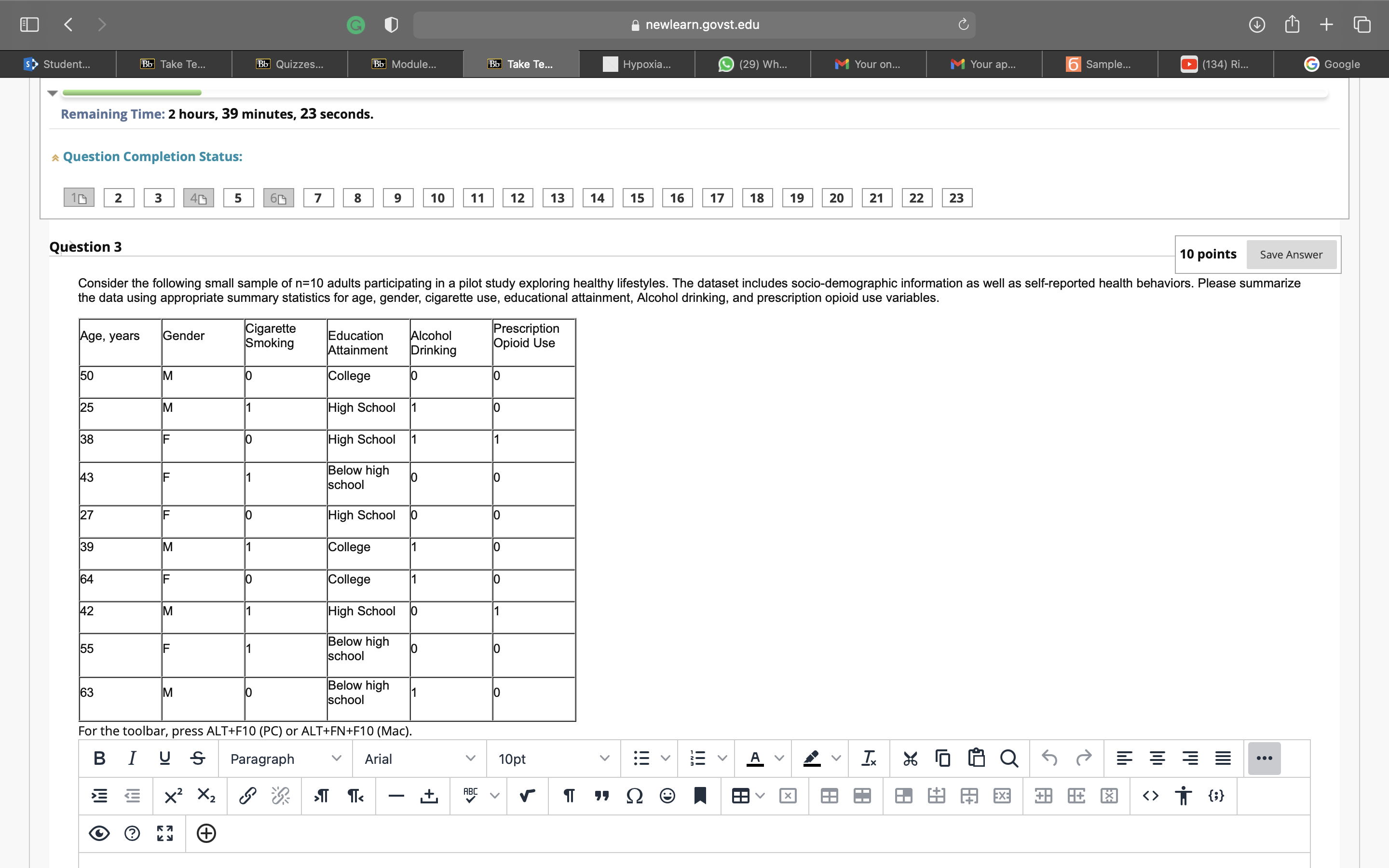Insert an emoji into the answer

pyautogui.click(x=667, y=796)
